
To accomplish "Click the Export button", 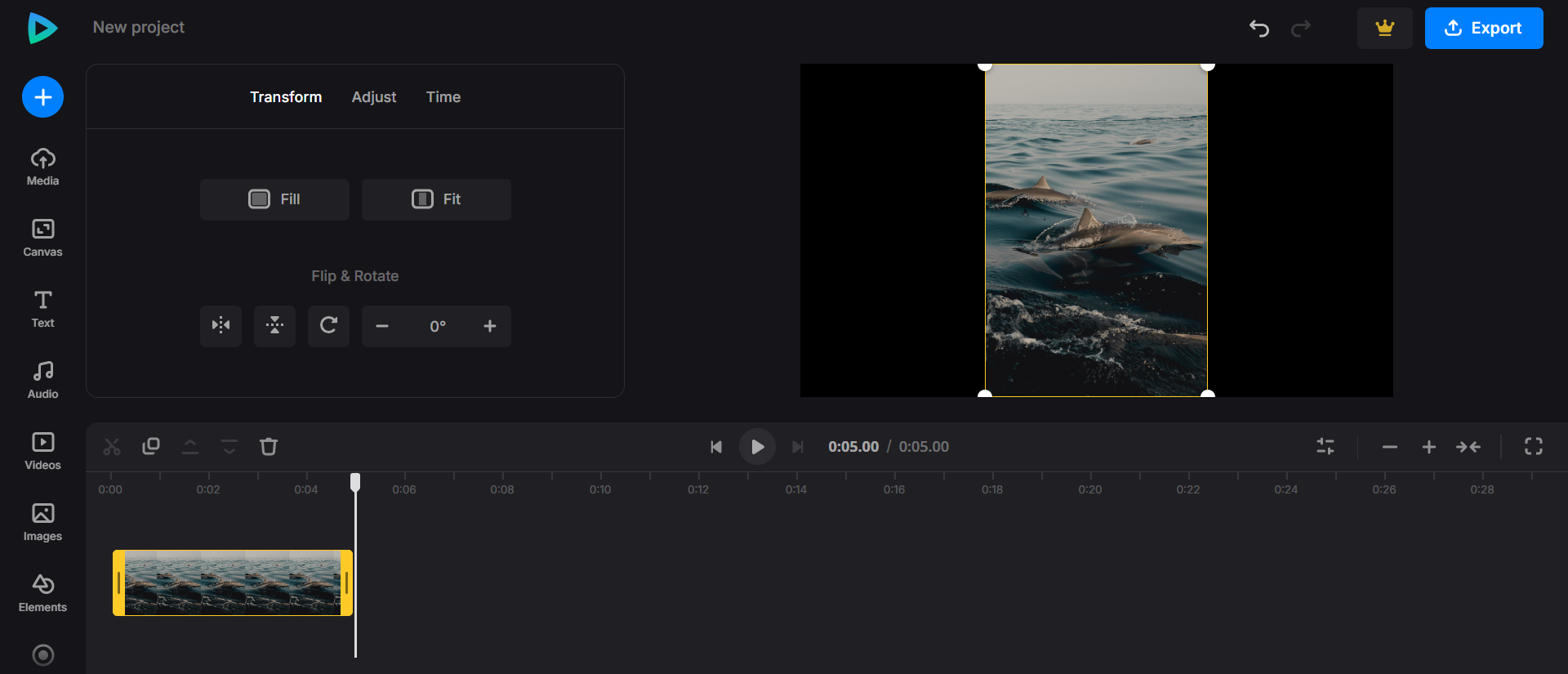I will point(1484,29).
